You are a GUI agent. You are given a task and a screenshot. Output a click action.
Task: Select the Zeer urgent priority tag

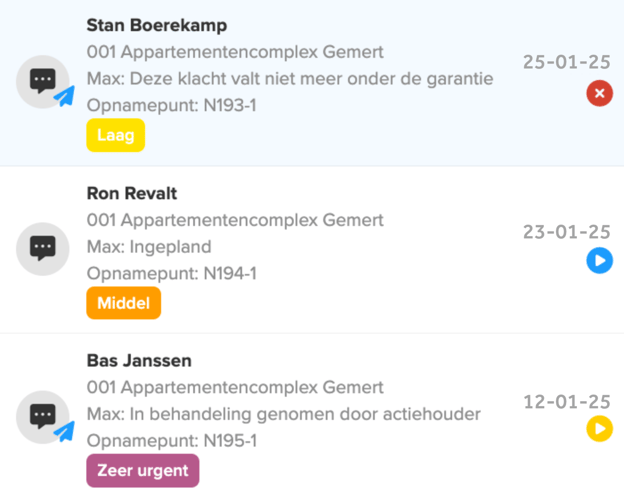point(143,470)
